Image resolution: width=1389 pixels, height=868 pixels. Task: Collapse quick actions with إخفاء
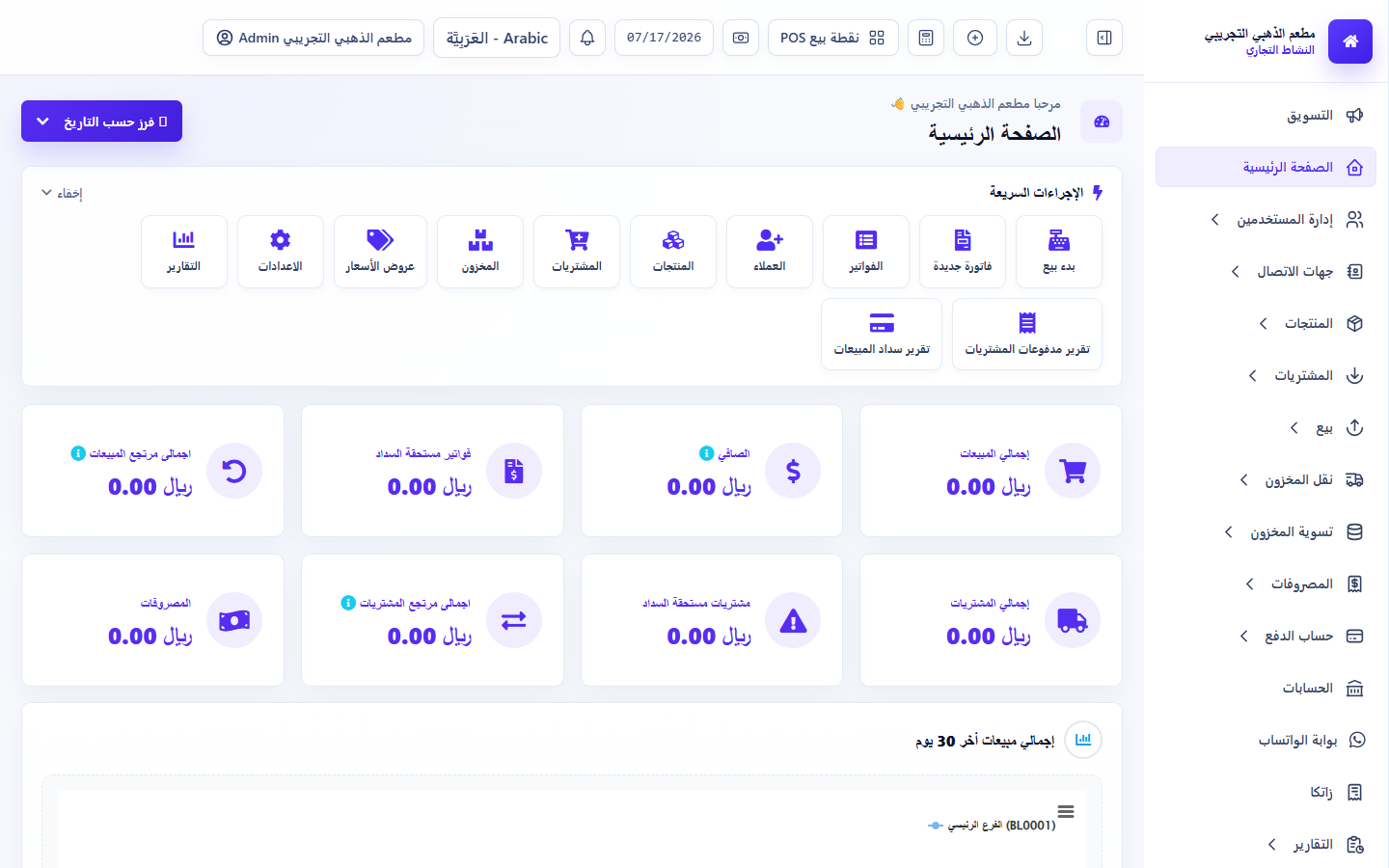(62, 193)
